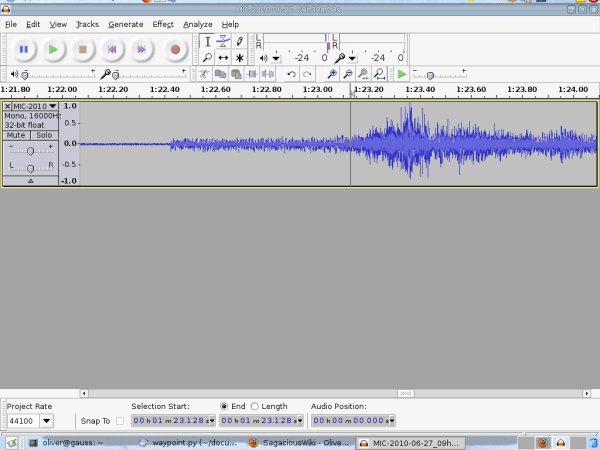The image size is (600, 450).
Task: Pick the Multi-tool asterisk icon
Action: pos(240,58)
